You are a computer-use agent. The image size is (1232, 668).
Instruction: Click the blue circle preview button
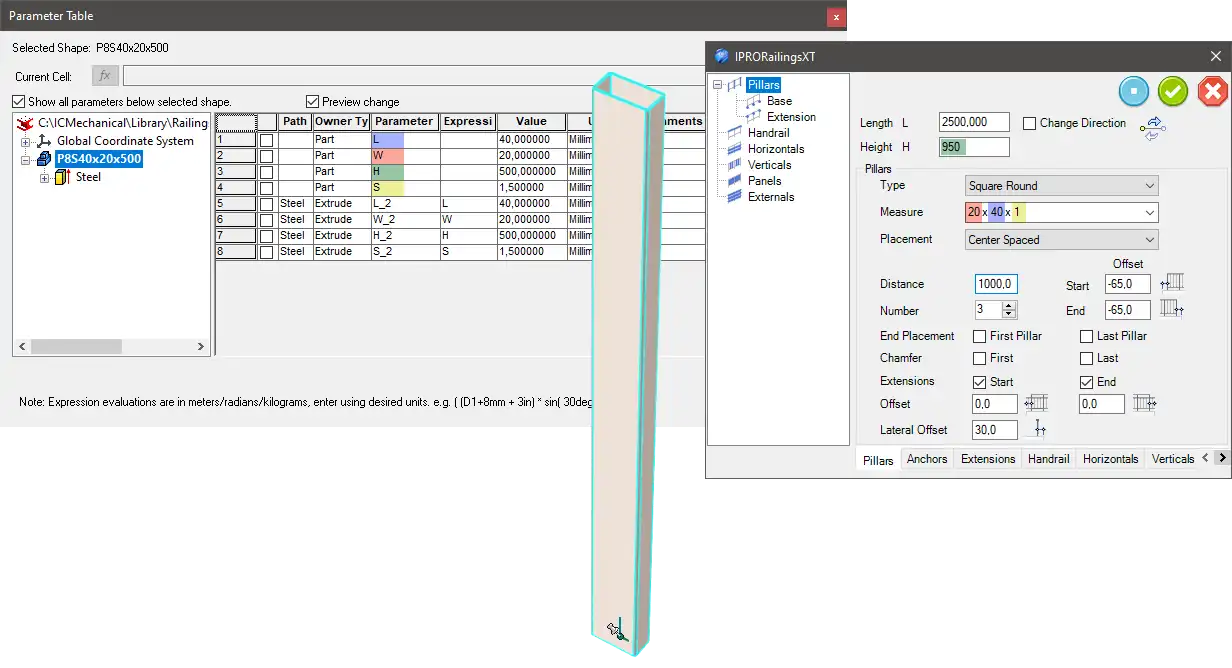tap(1134, 92)
